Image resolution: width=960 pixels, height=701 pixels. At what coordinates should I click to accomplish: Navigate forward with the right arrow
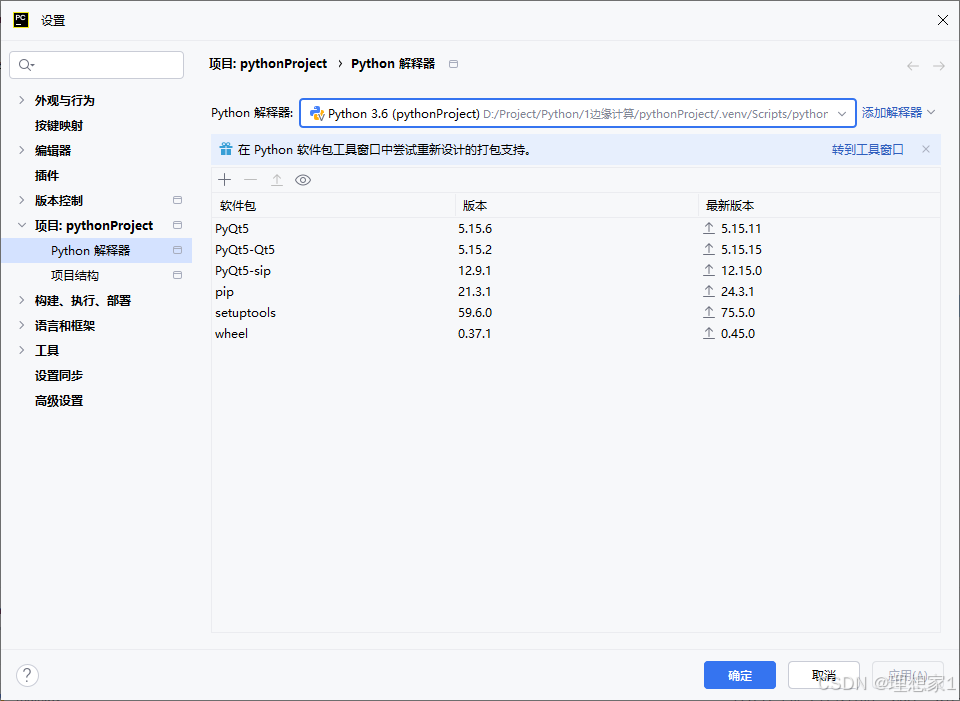tap(939, 66)
